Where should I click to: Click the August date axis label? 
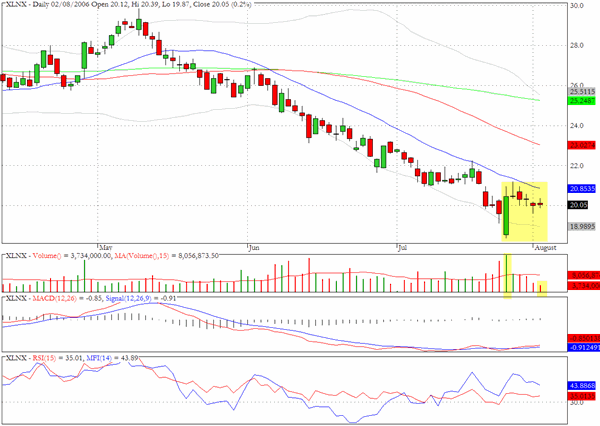[545, 247]
